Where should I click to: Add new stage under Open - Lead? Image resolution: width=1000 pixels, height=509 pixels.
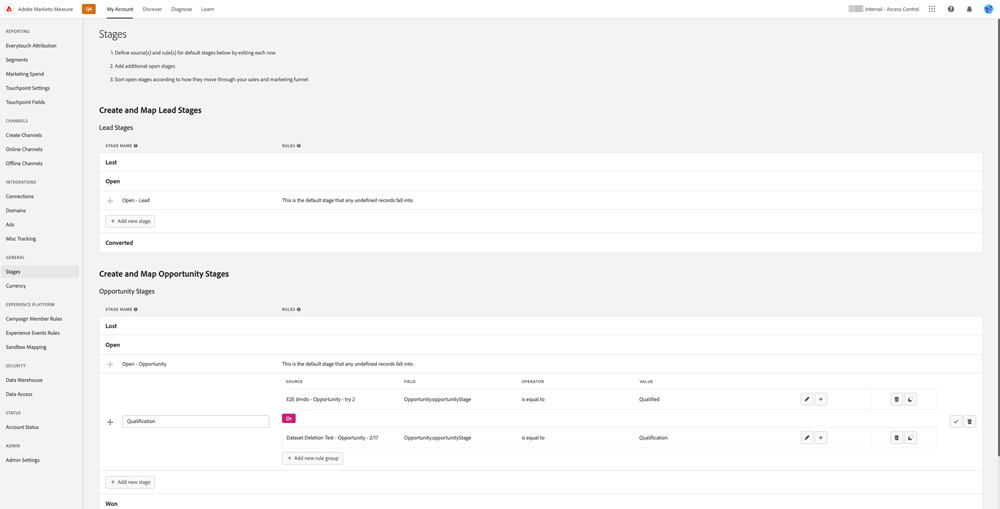(x=130, y=221)
